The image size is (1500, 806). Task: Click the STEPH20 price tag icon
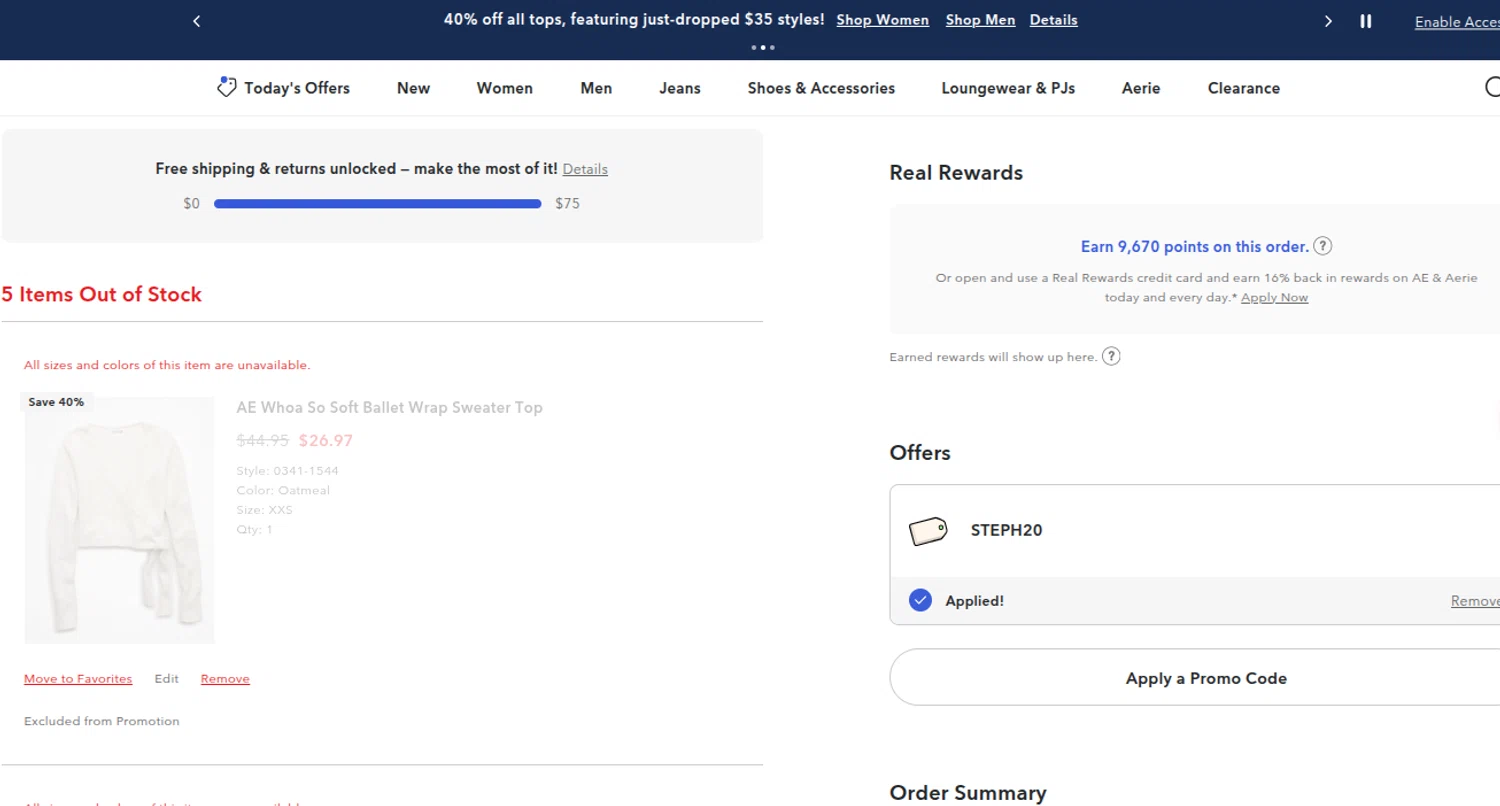tap(928, 531)
